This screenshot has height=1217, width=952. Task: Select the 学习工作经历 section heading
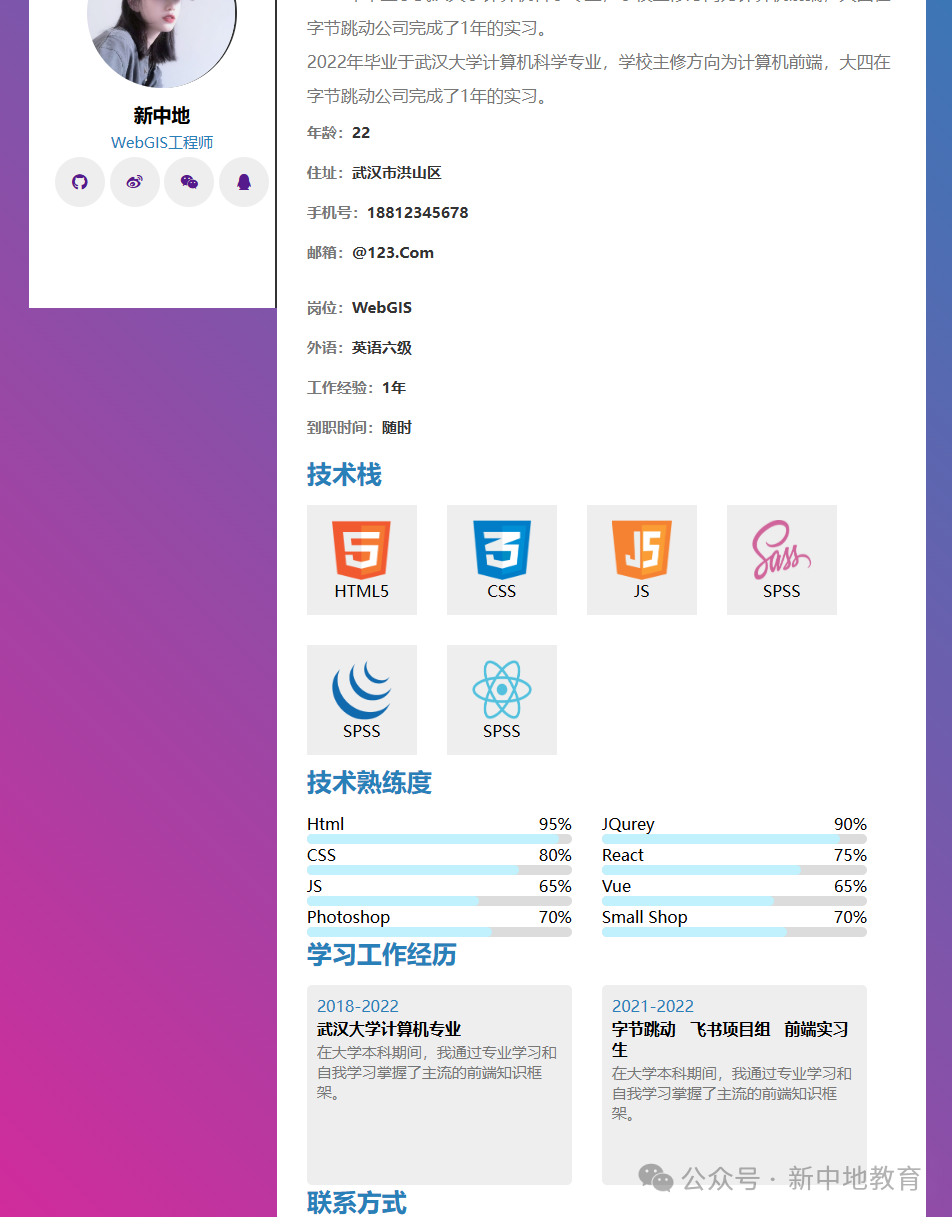[x=381, y=955]
